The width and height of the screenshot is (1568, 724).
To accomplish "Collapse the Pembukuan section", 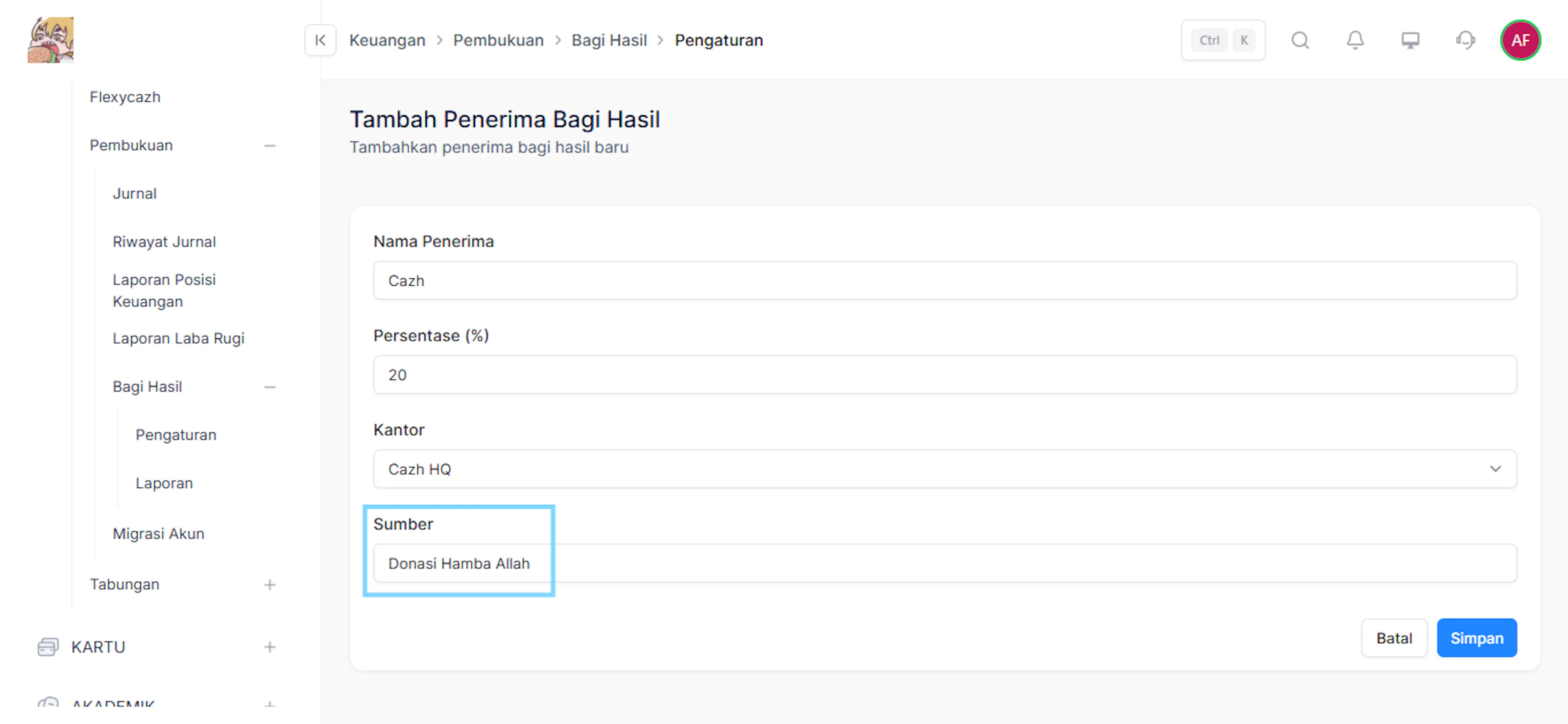I will pos(269,145).
